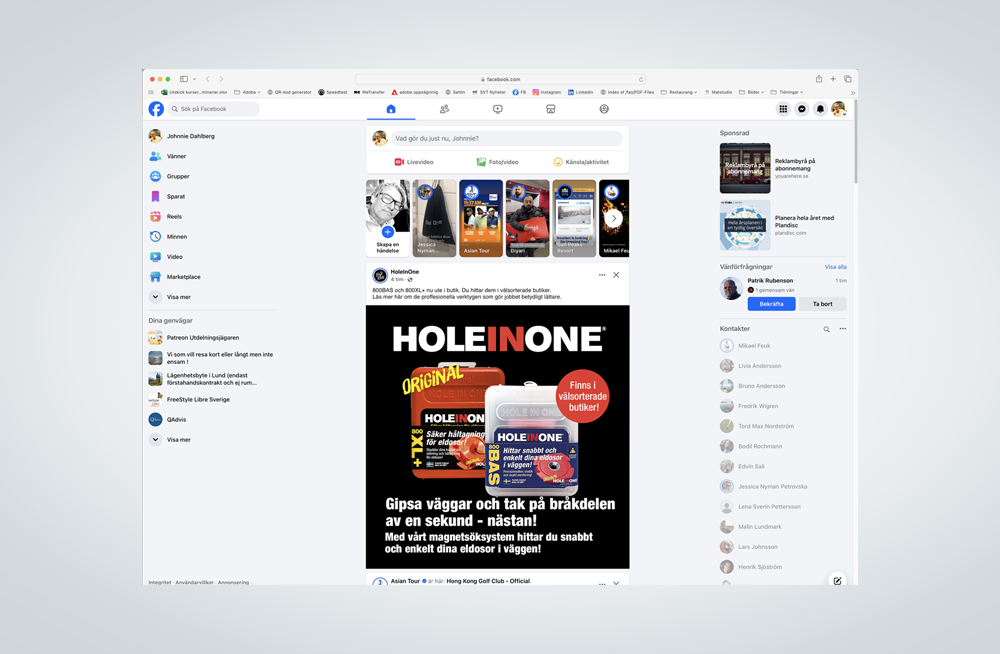Show next stories with arrow button
Image resolution: width=1000 pixels, height=654 pixels.
614,218
